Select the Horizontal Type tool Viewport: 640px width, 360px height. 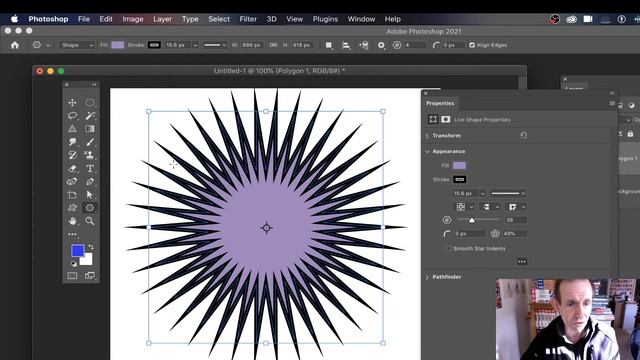[90, 168]
